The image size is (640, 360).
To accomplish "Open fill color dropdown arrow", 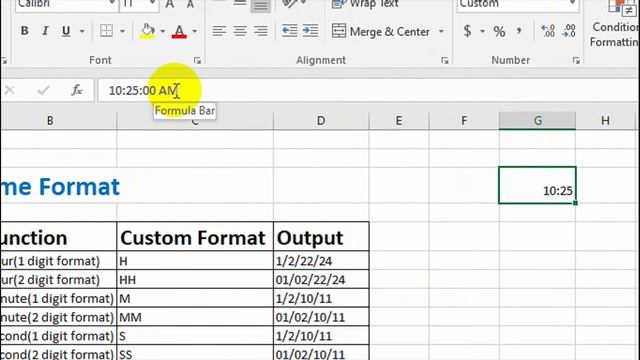I will click(x=162, y=31).
